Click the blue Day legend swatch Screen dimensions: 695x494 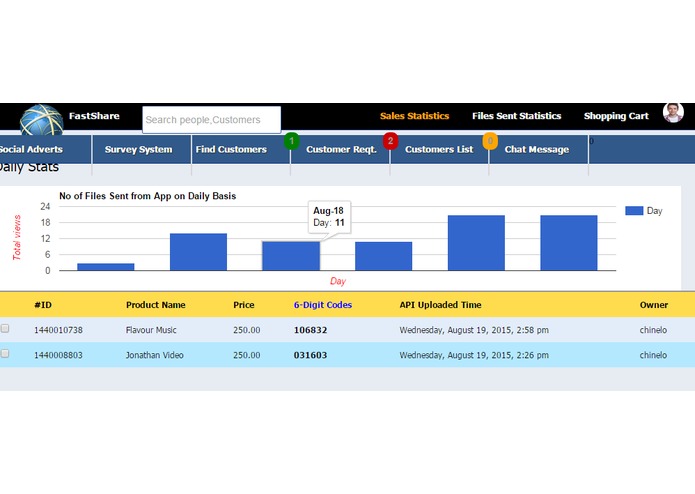coord(634,210)
